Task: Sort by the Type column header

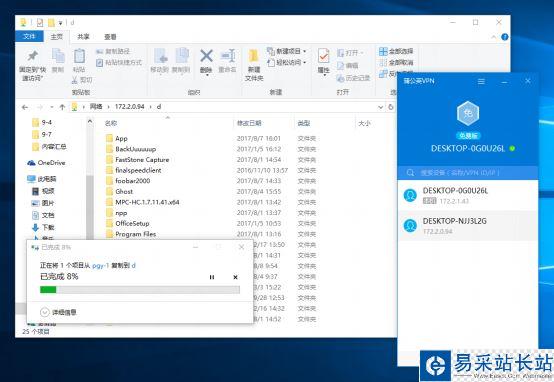Action: tap(303, 123)
